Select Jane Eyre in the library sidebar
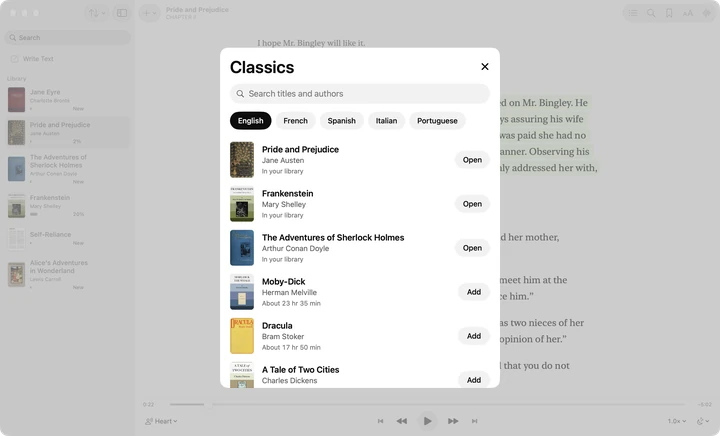The height and width of the screenshot is (436, 720). 68,100
